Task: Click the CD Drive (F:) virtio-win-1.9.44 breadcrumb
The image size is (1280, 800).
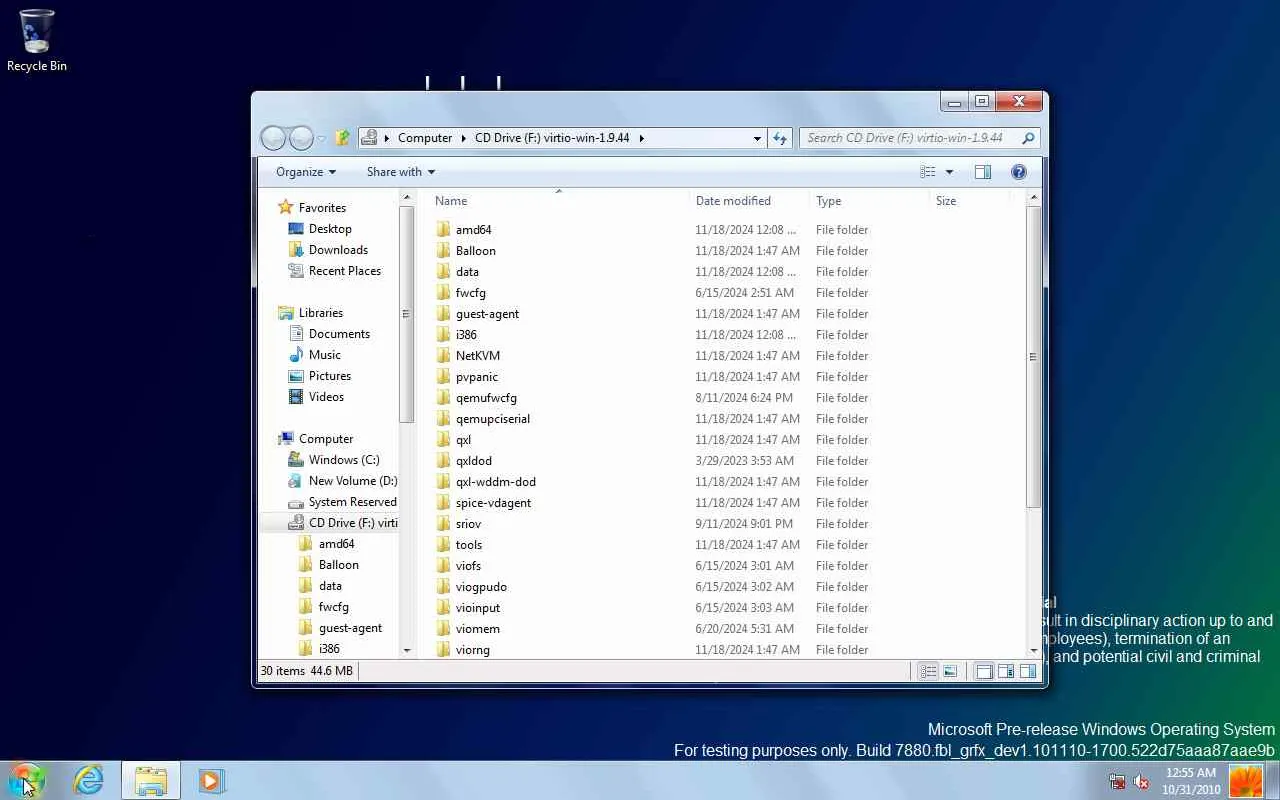Action: pos(552,138)
